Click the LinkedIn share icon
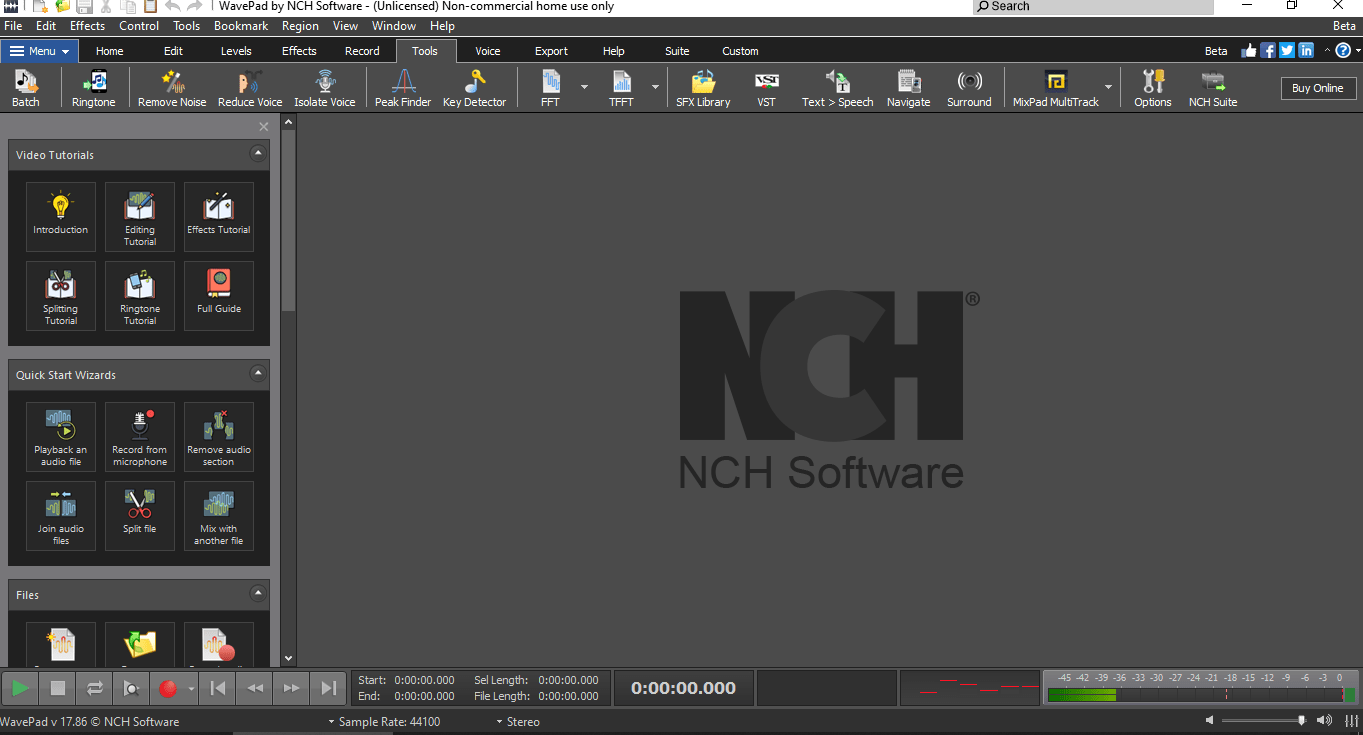The image size is (1363, 735). 1306,51
